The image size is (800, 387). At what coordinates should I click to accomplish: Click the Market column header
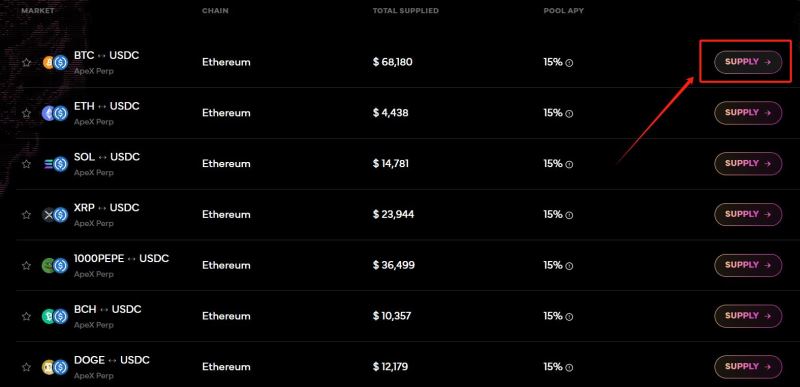(x=38, y=11)
